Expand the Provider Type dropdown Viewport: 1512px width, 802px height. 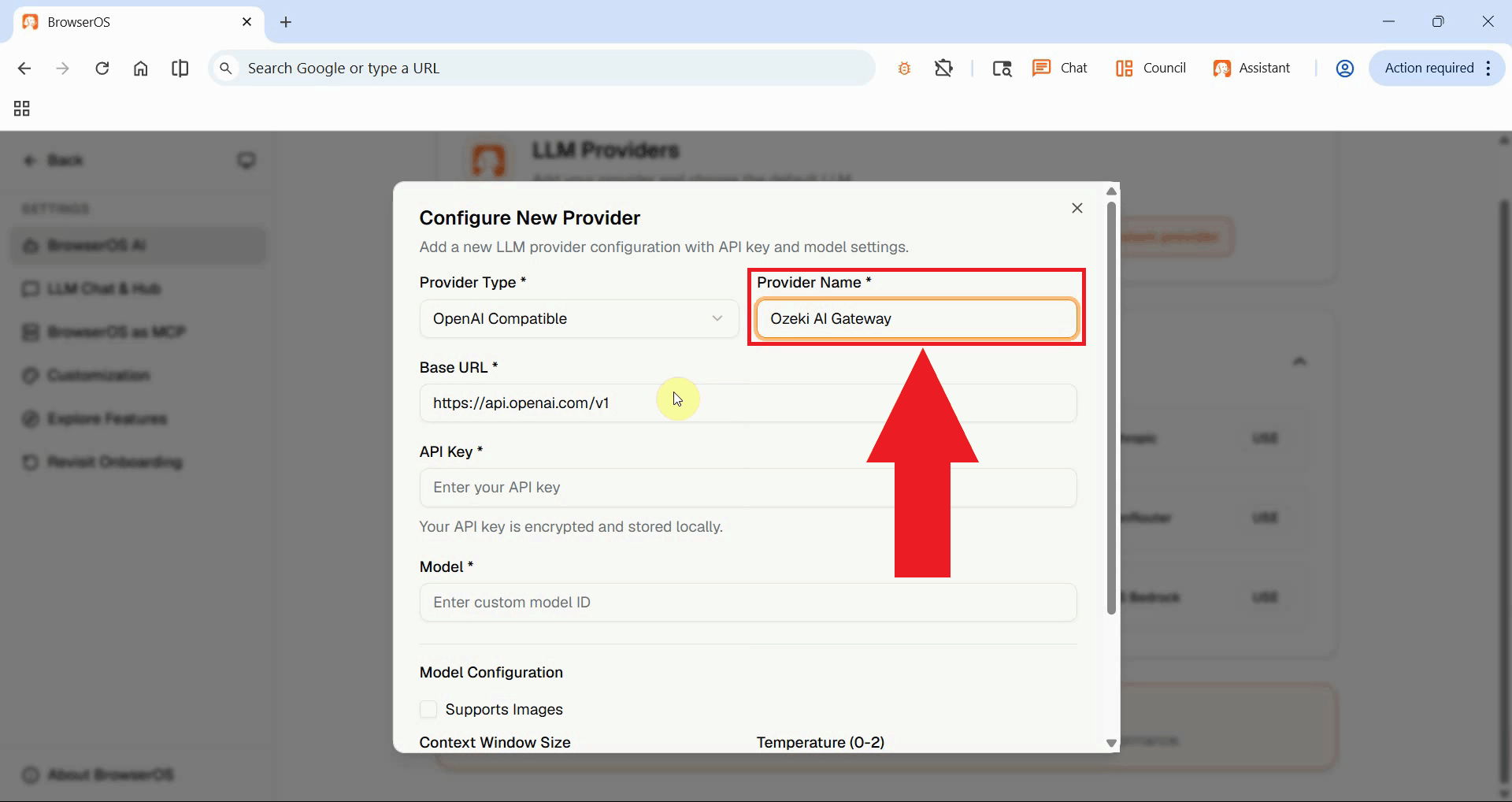(x=579, y=319)
